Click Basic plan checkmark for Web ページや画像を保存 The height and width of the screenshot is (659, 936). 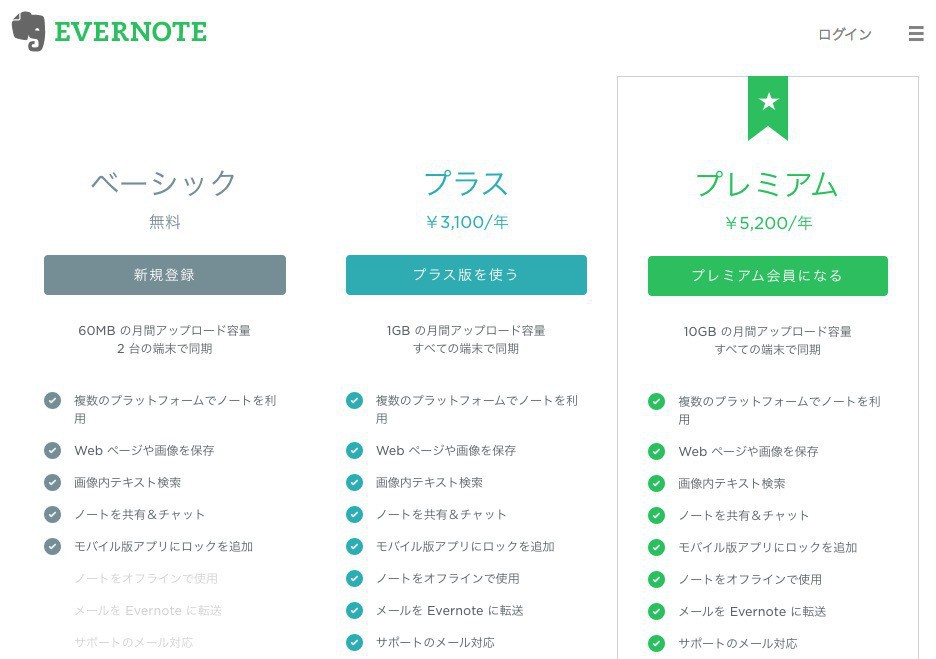click(x=53, y=450)
